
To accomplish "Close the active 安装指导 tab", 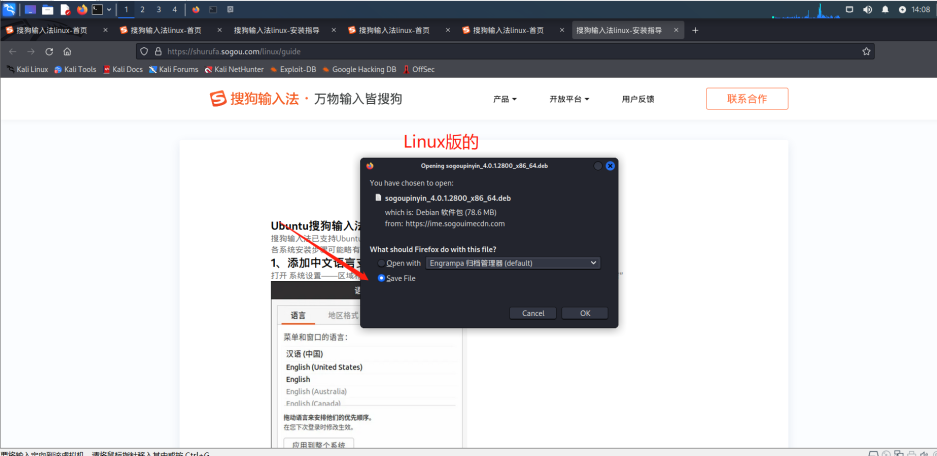I will pos(676,30).
